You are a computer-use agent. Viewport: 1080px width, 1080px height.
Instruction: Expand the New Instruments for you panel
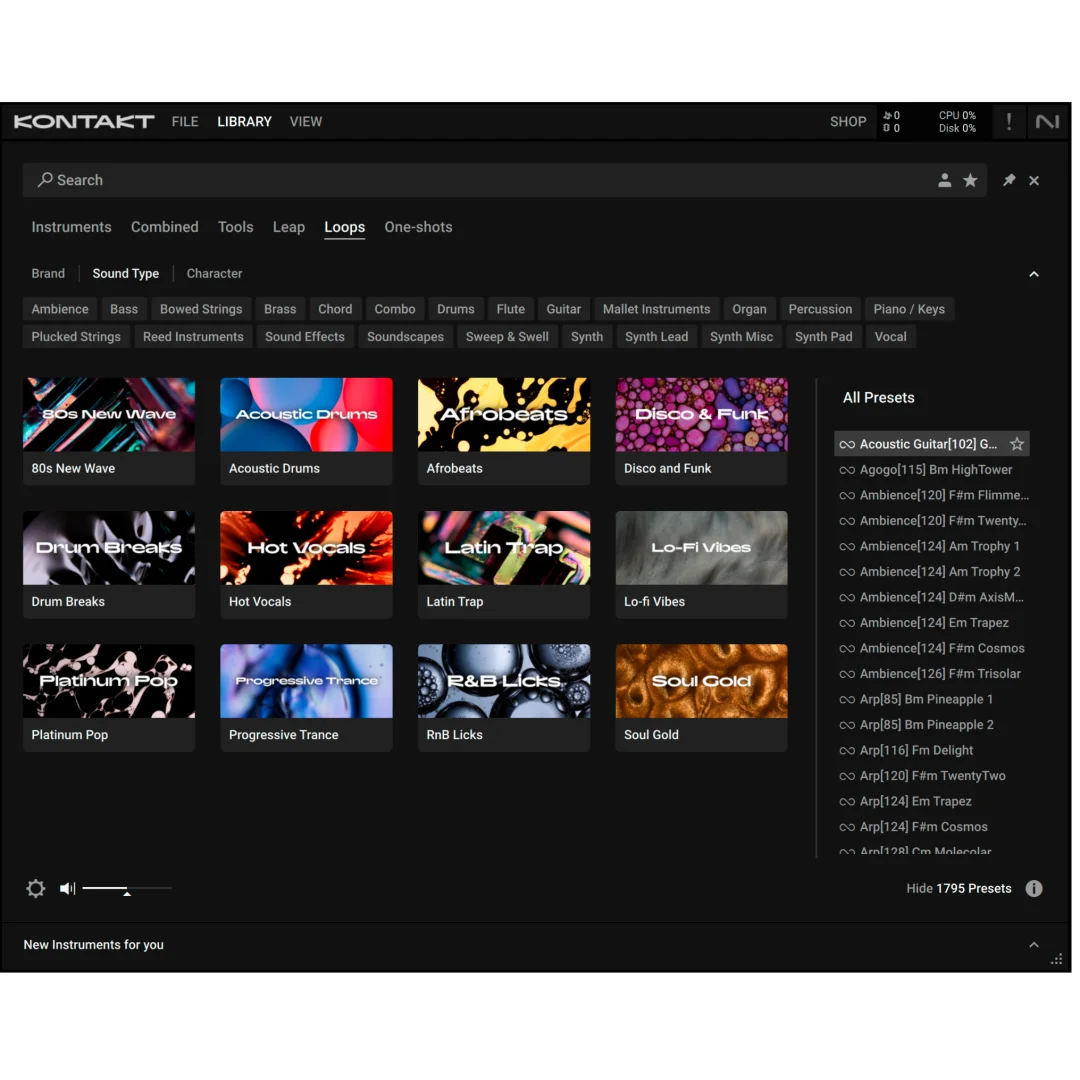tap(1034, 945)
